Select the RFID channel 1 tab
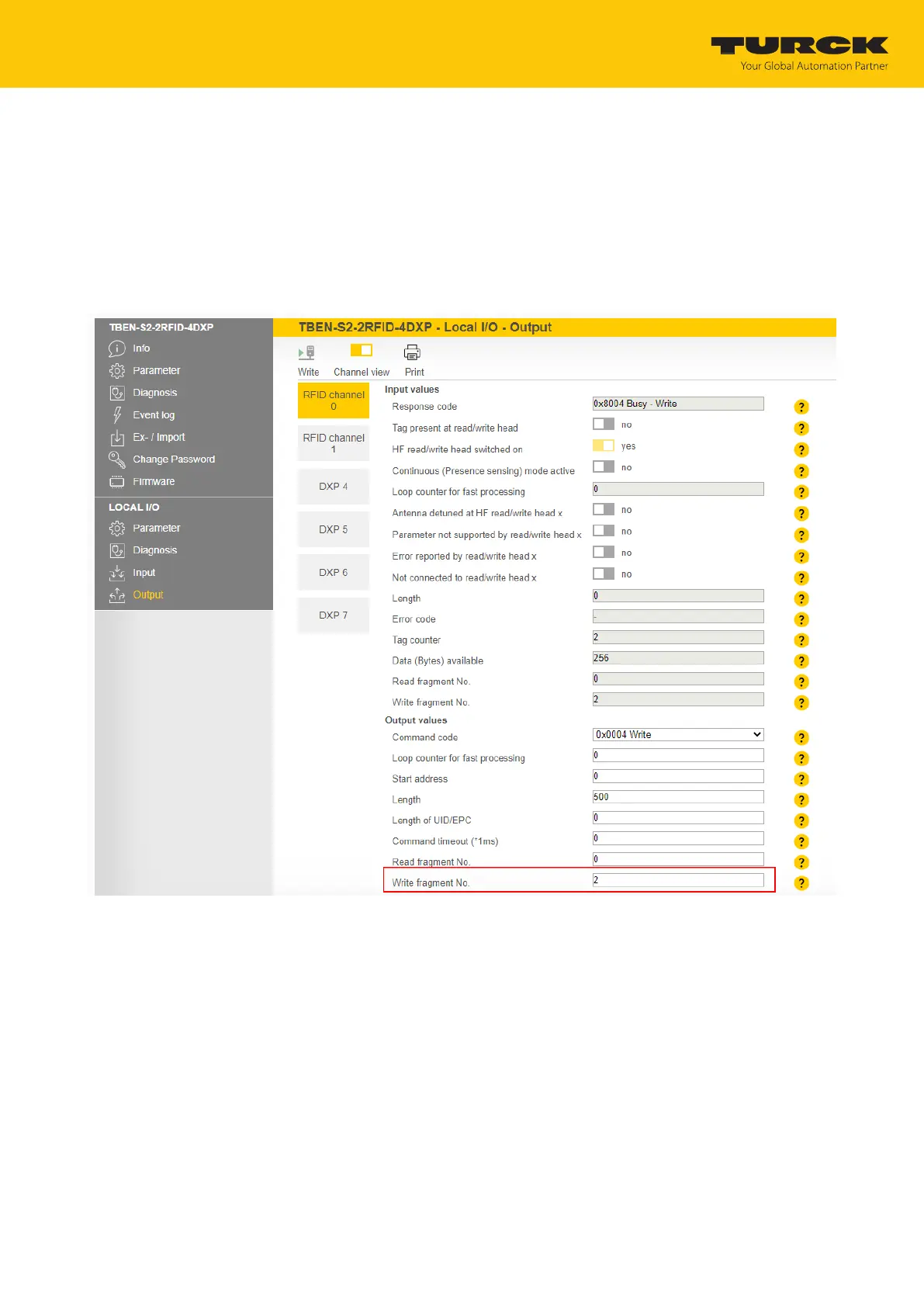Viewport: 924px width, 1307px height. pos(334,443)
